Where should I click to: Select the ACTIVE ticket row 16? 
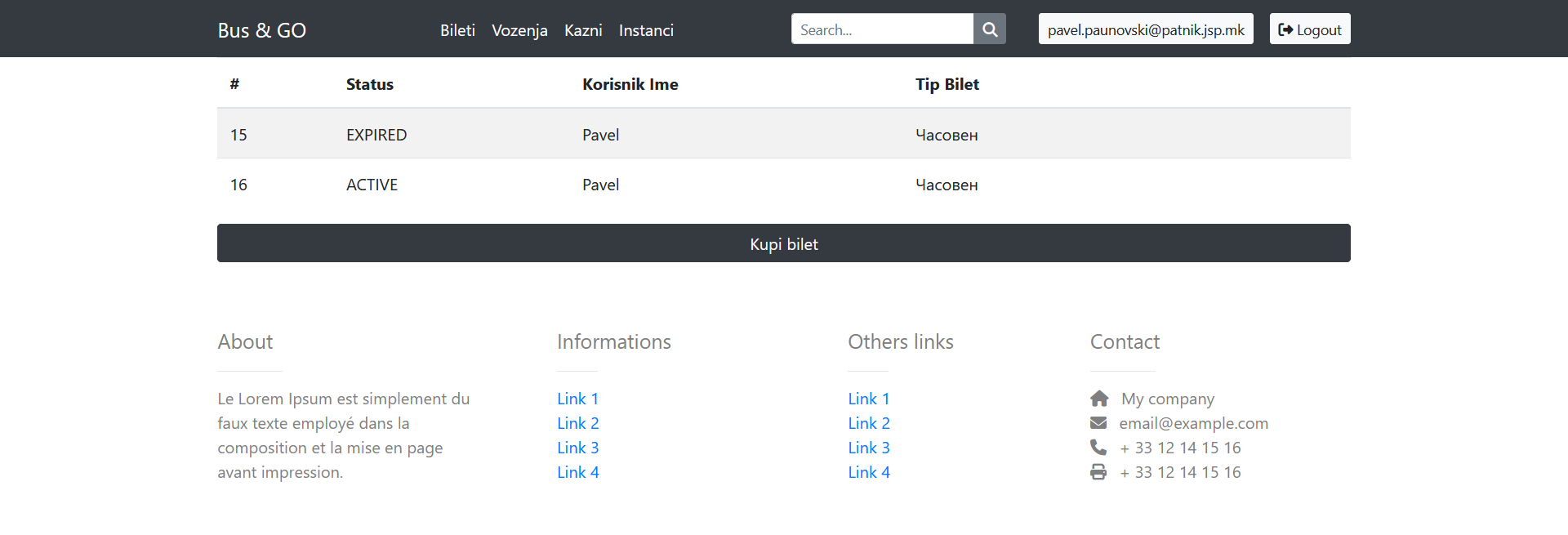point(783,185)
